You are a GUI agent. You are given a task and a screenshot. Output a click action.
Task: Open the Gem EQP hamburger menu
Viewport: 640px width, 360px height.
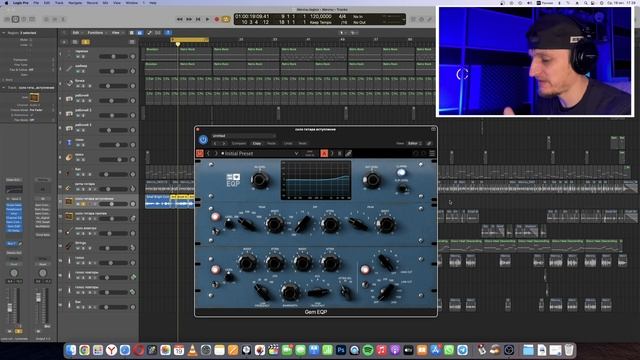point(432,153)
